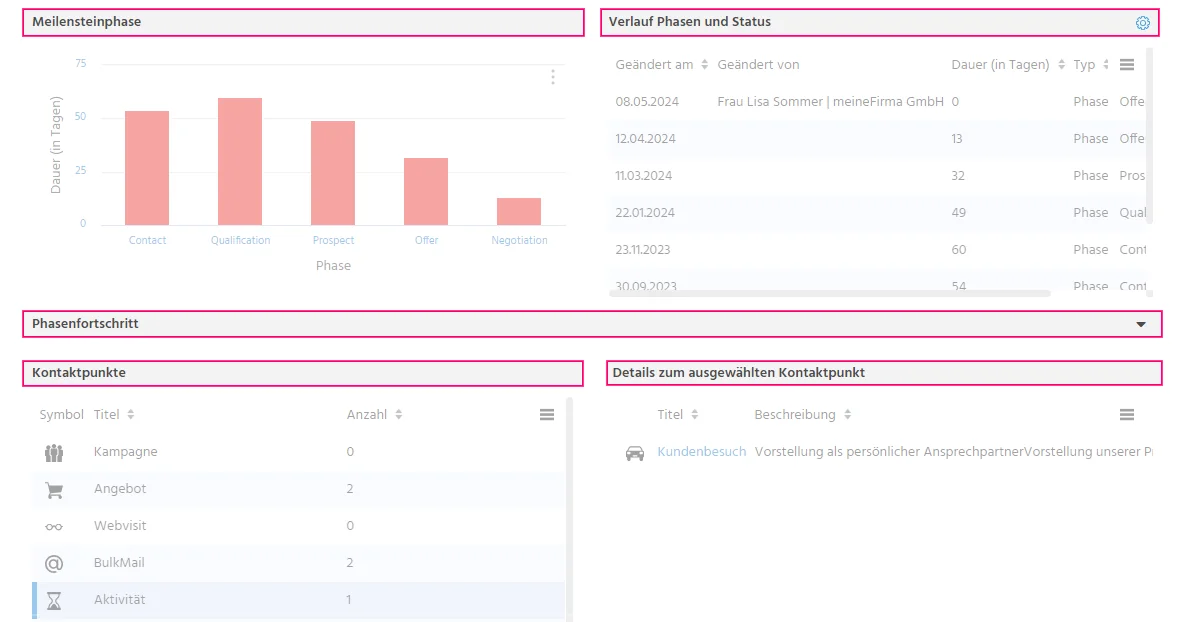This screenshot has height=622, width=1184.
Task: Sort Details table by Beschreibung arrows
Action: point(847,414)
